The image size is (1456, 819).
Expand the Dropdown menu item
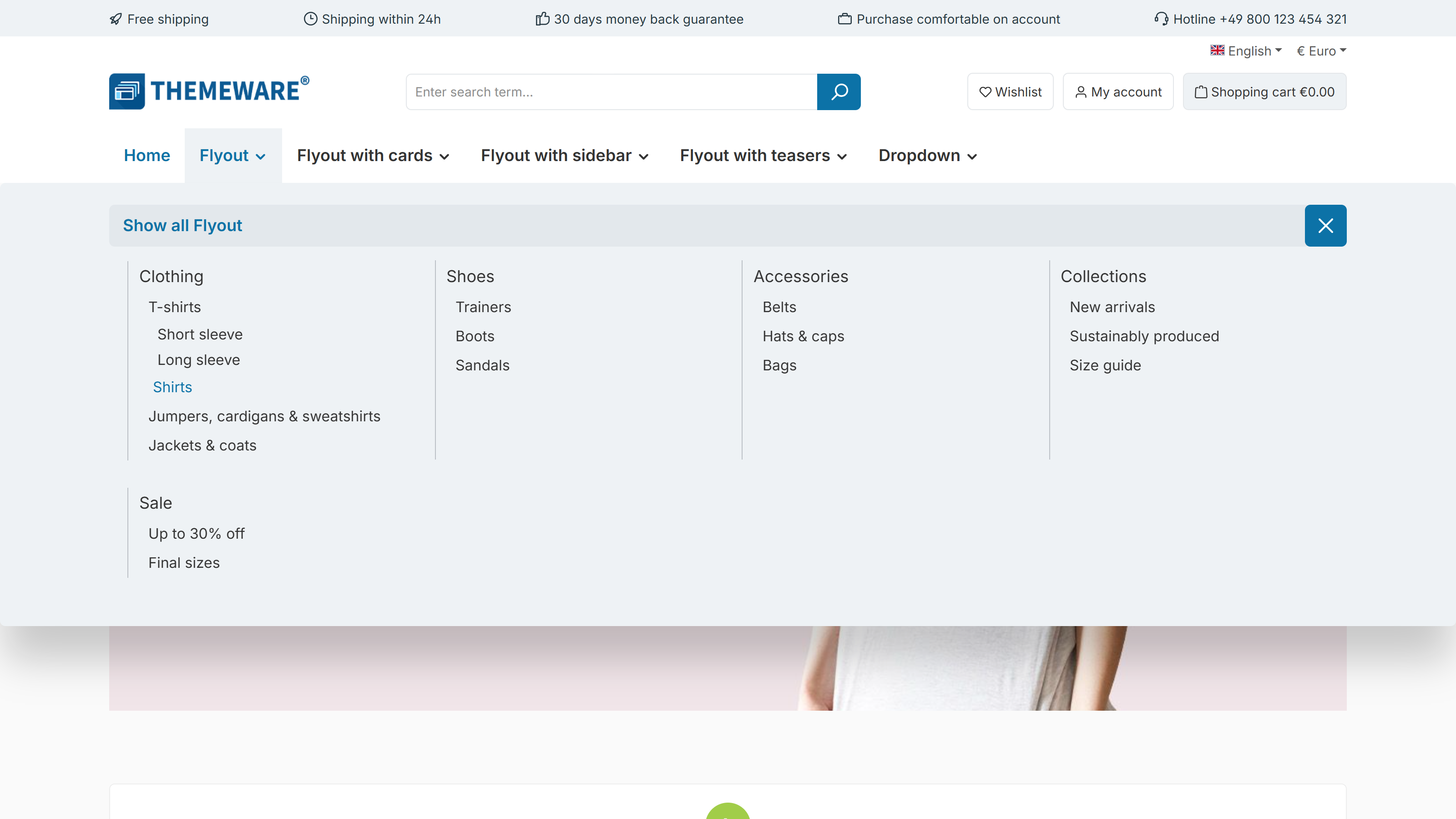click(928, 156)
